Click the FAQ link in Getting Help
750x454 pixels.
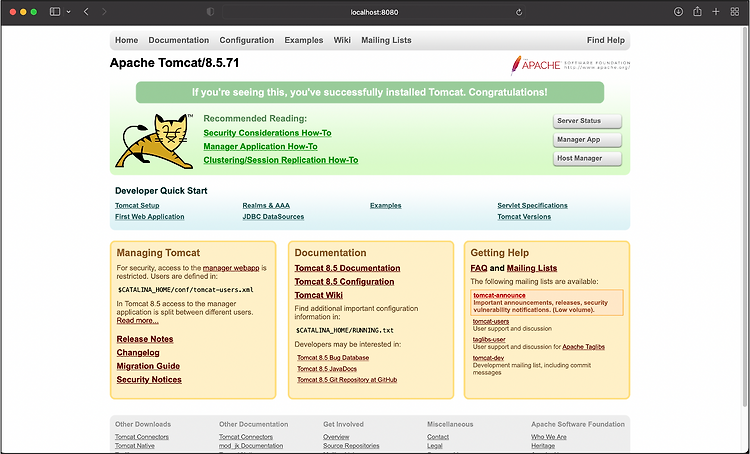tap(479, 268)
